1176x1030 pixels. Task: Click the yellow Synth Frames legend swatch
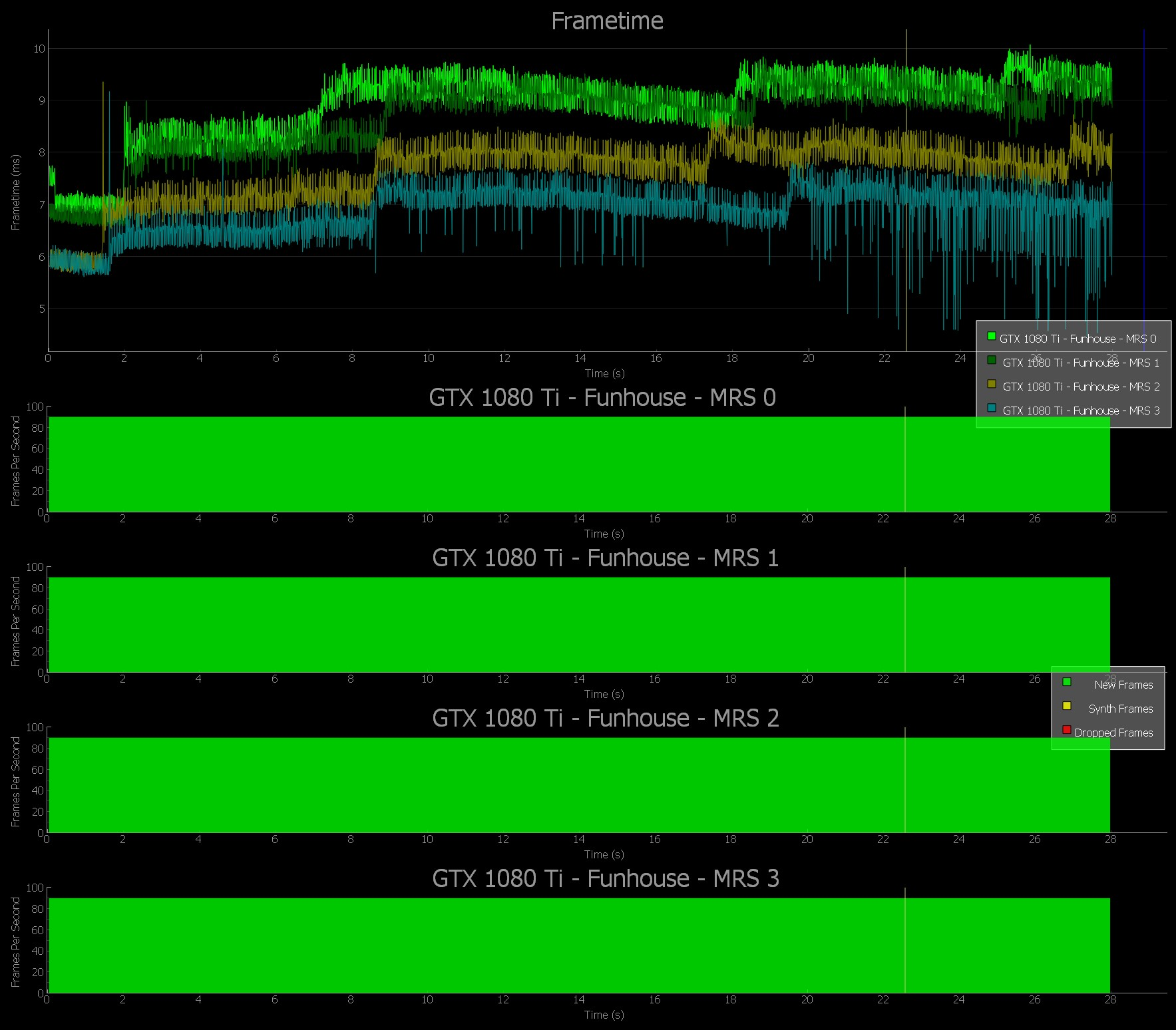coord(1066,706)
